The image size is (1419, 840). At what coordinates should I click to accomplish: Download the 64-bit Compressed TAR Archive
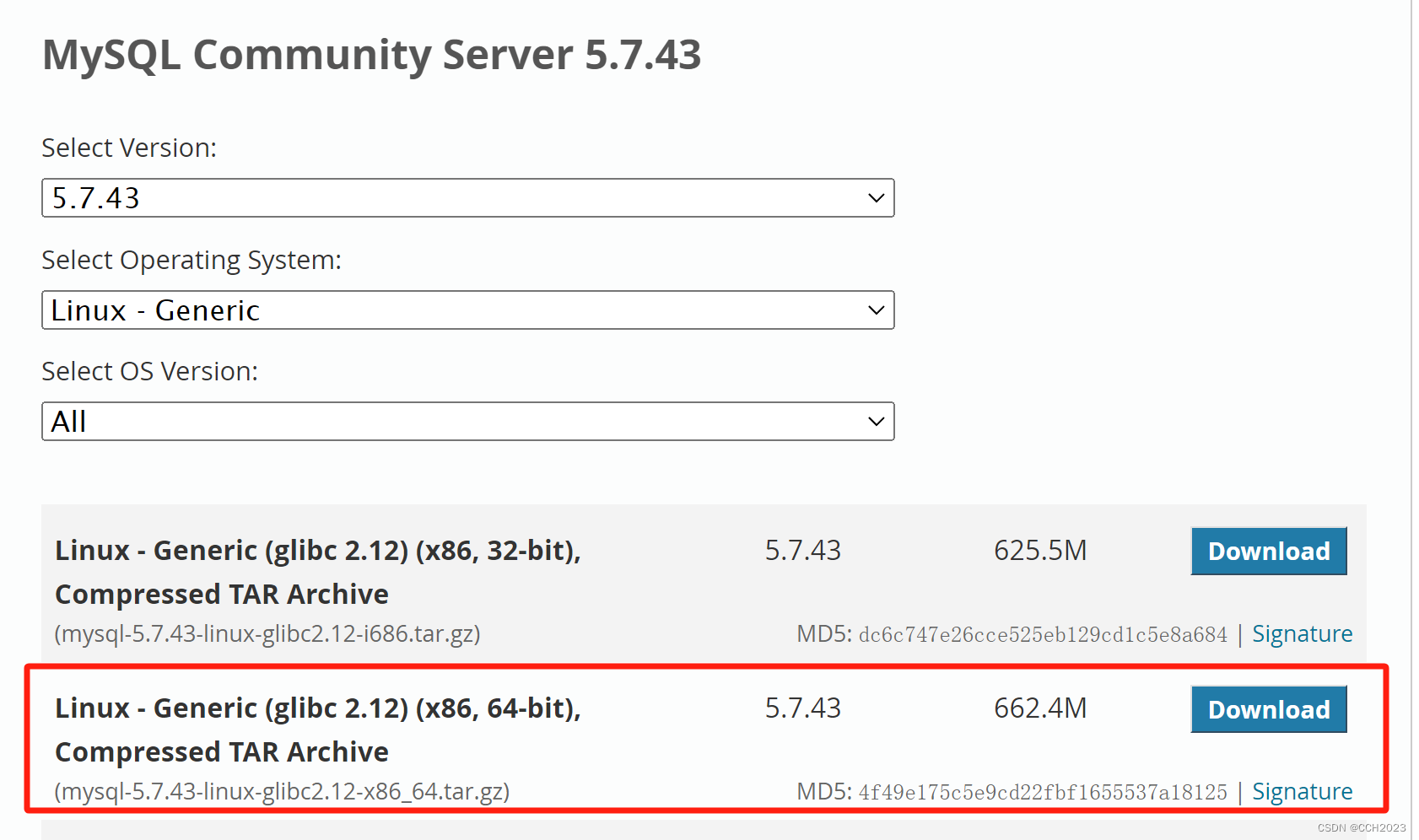tap(1268, 709)
